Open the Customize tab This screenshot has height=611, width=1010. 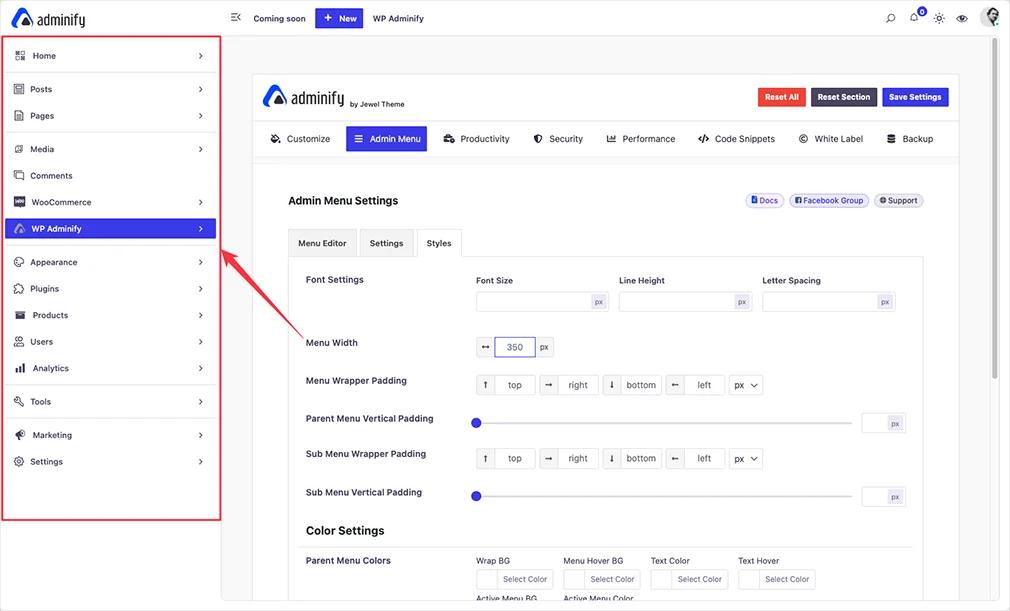point(300,138)
